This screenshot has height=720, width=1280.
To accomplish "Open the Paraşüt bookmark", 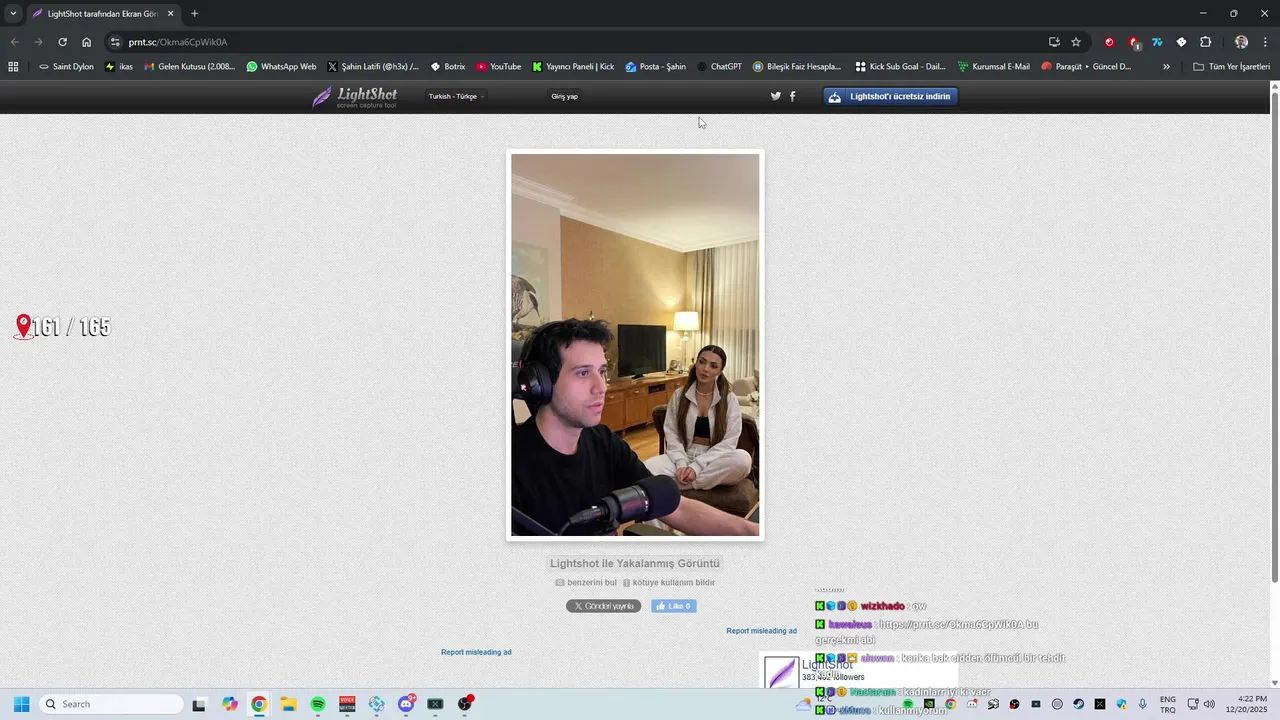I will coord(1086,67).
